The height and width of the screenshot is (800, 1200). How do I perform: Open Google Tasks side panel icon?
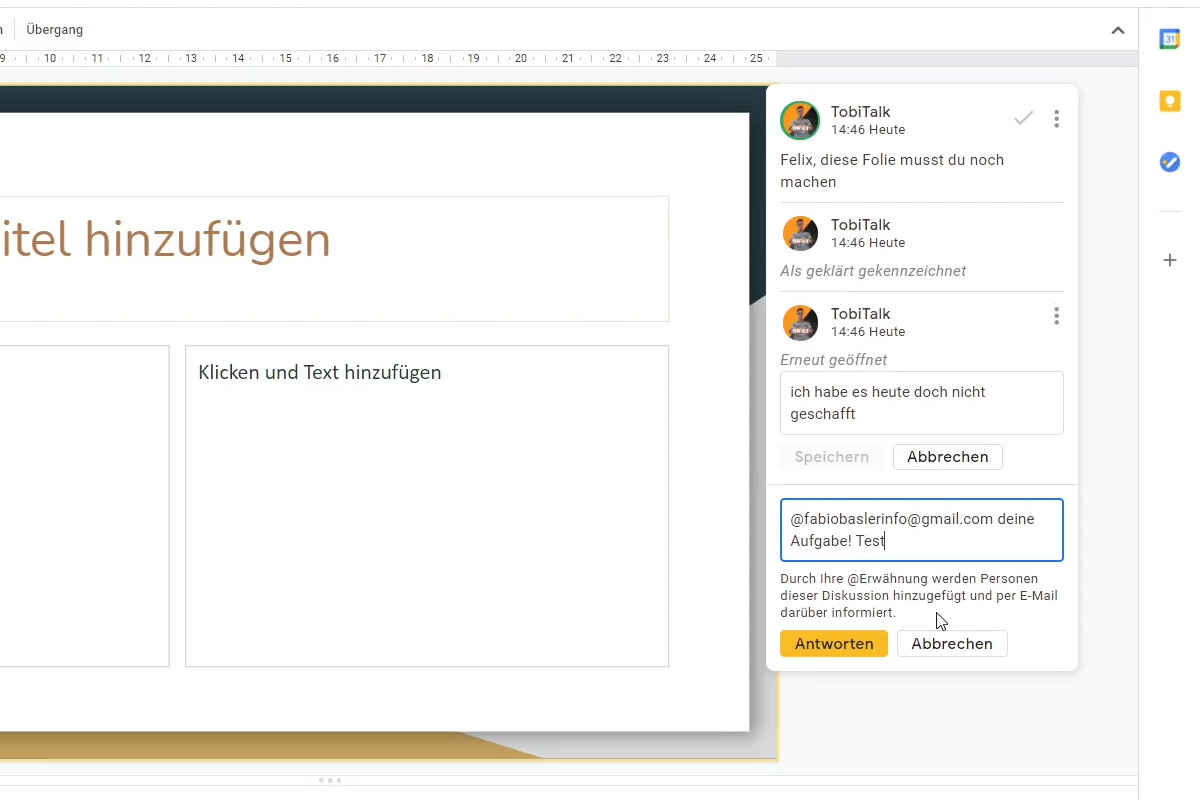(1169, 162)
